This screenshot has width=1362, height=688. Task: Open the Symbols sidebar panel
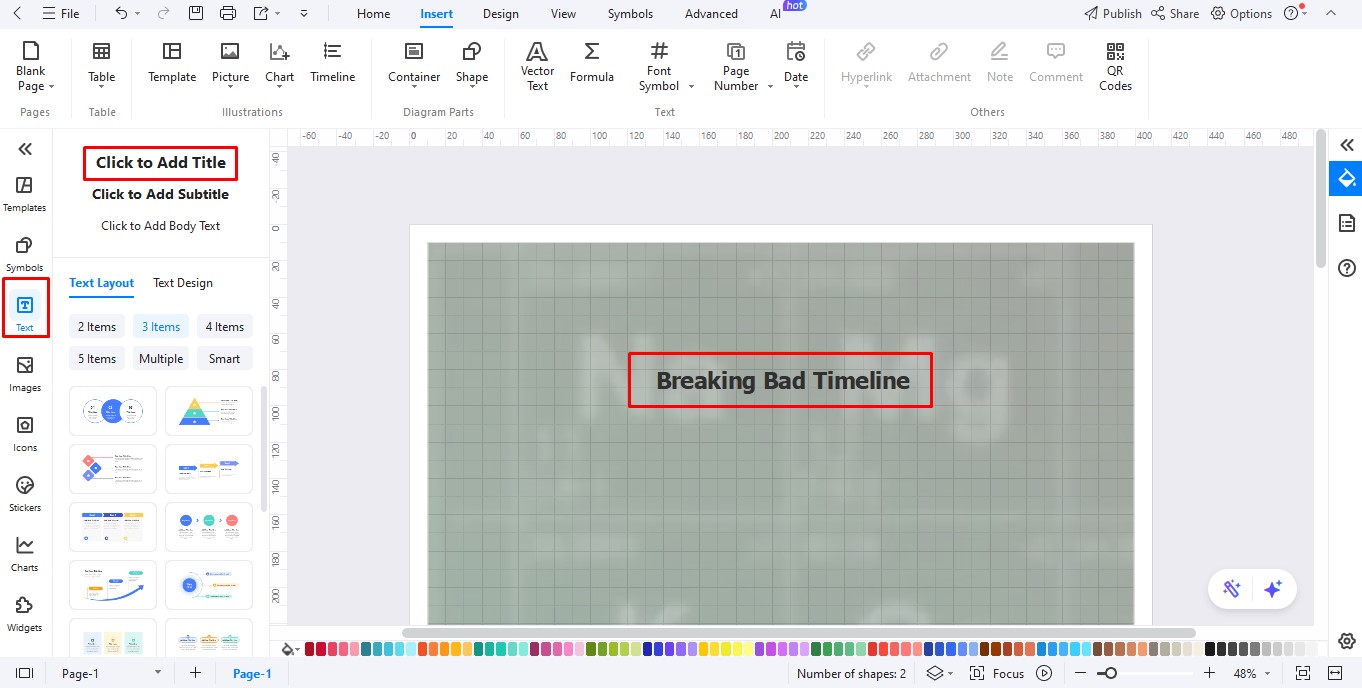click(25, 254)
